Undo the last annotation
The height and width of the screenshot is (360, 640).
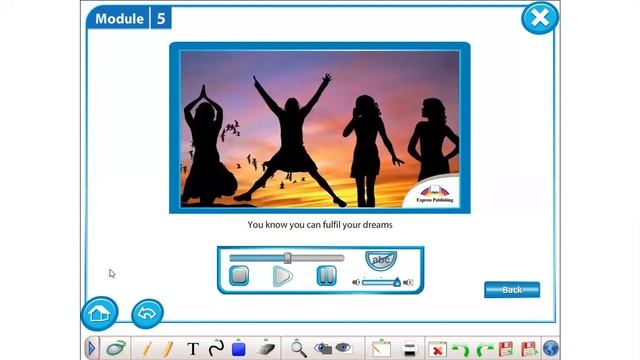tap(461, 349)
